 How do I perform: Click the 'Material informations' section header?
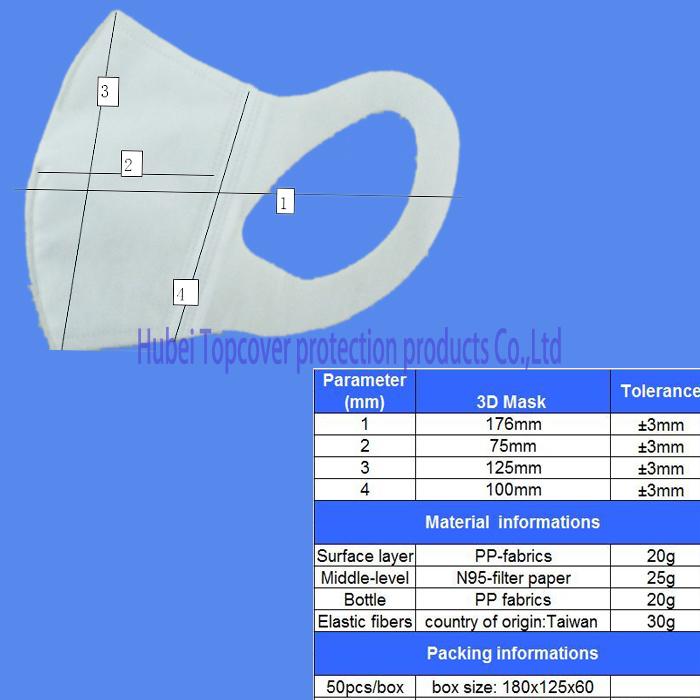(507, 522)
